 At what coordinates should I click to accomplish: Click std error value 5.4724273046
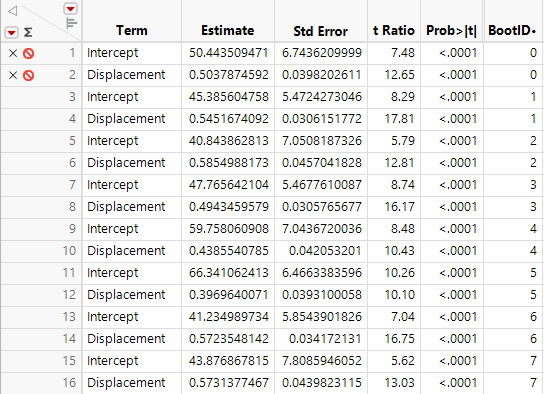tap(322, 97)
